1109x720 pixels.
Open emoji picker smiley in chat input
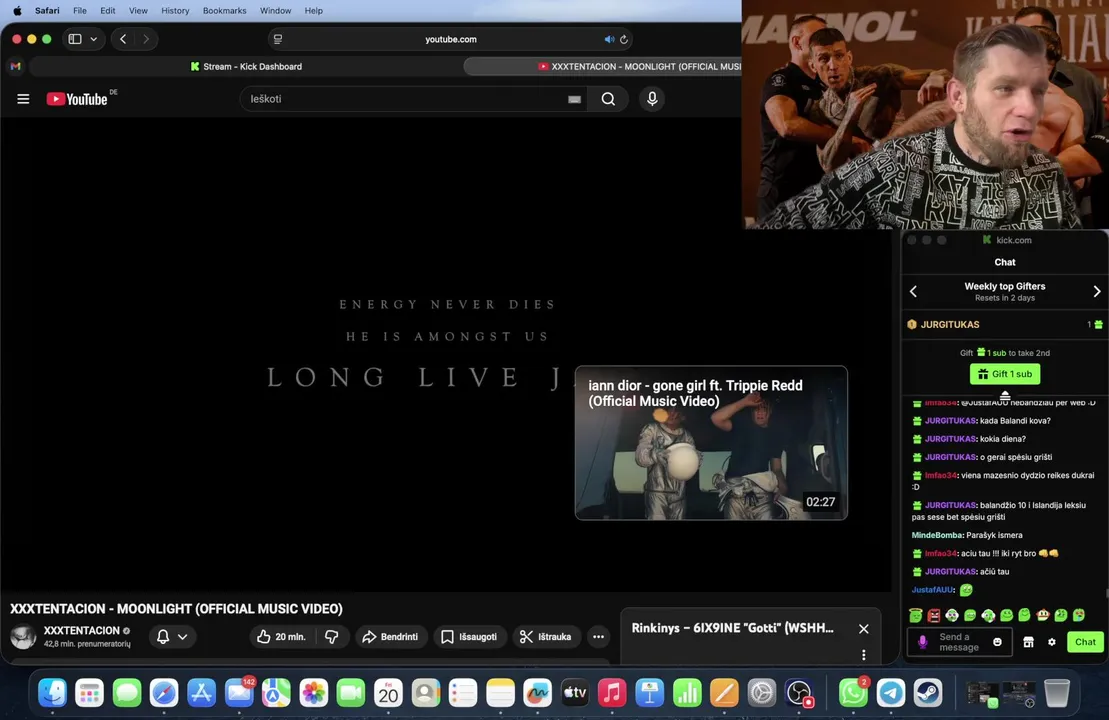pos(997,642)
